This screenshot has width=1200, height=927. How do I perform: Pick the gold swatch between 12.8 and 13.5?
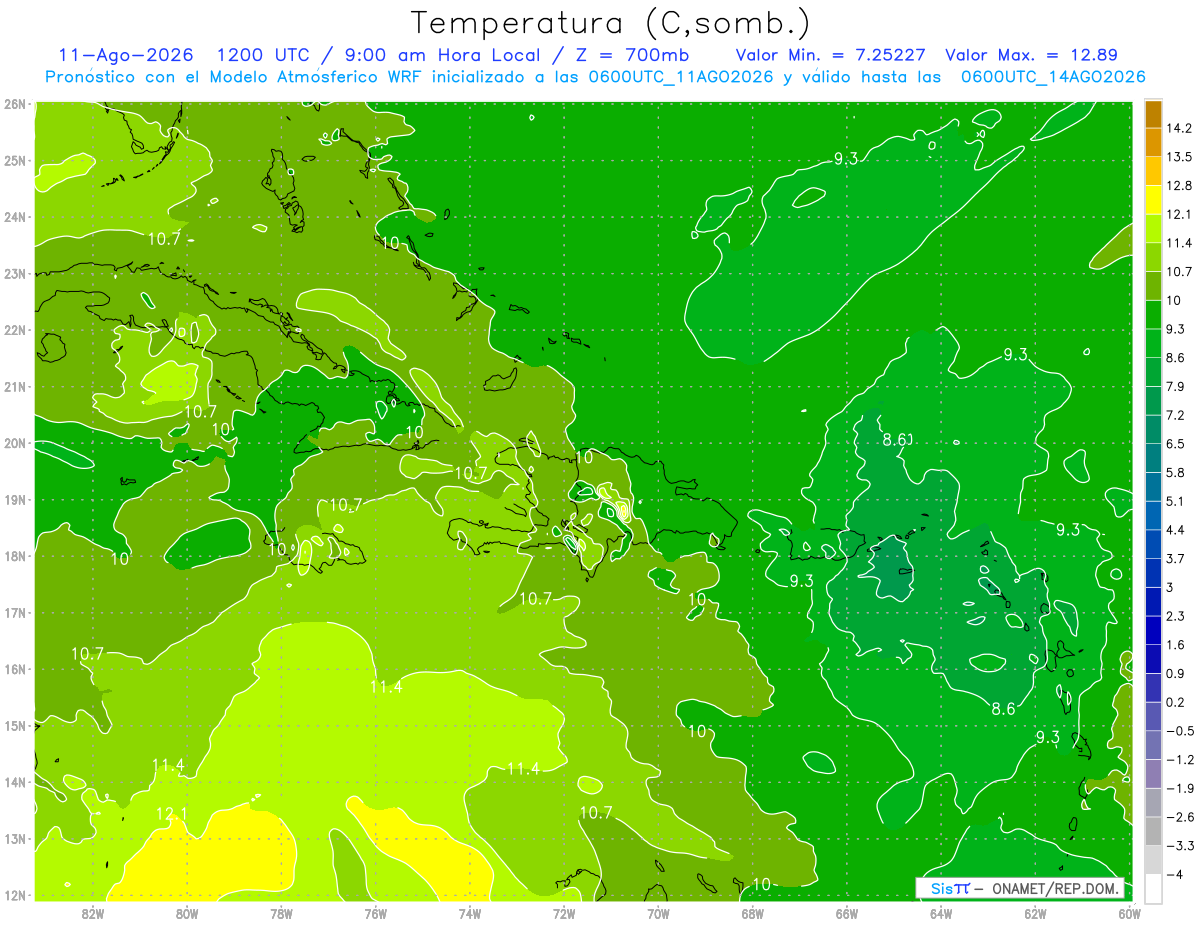pyautogui.click(x=1153, y=171)
